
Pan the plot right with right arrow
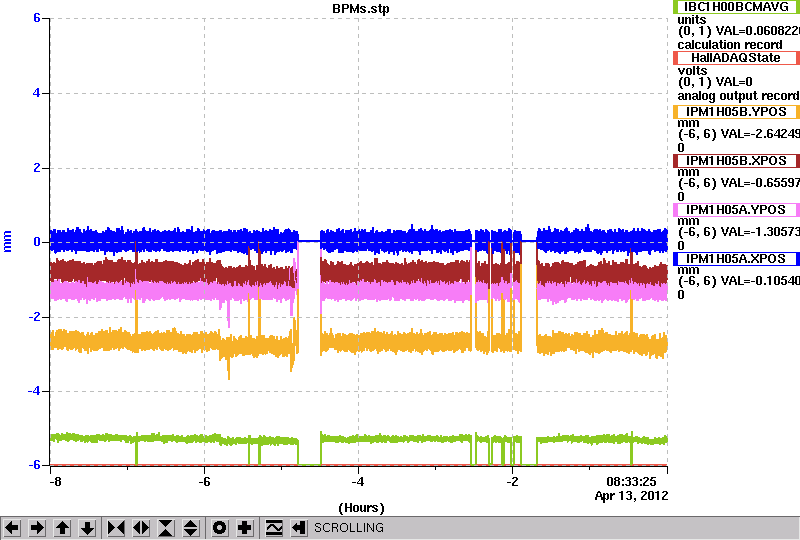click(37, 528)
